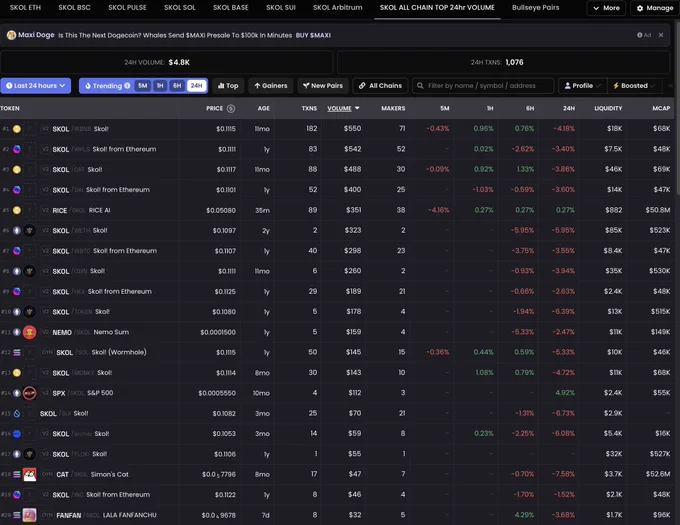Switch to SKOL SUI tab
Image resolution: width=680 pixels, height=525 pixels.
[x=281, y=8]
